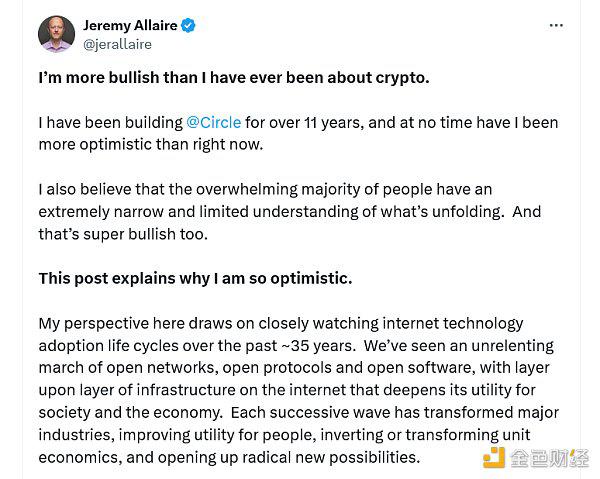Image resolution: width=600 pixels, height=479 pixels.
Task: Click the orange Jinse Finance watermark logo
Action: click(494, 457)
